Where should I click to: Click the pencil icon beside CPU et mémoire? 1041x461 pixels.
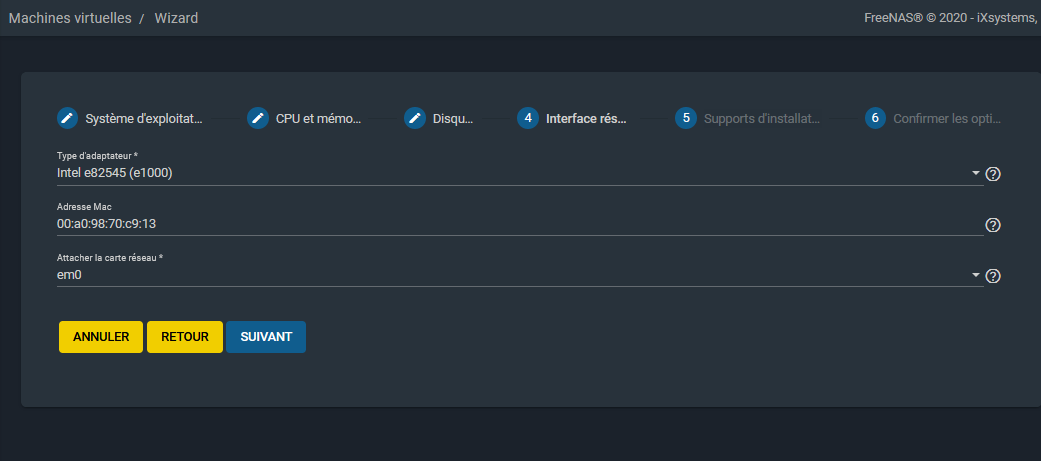coord(258,118)
